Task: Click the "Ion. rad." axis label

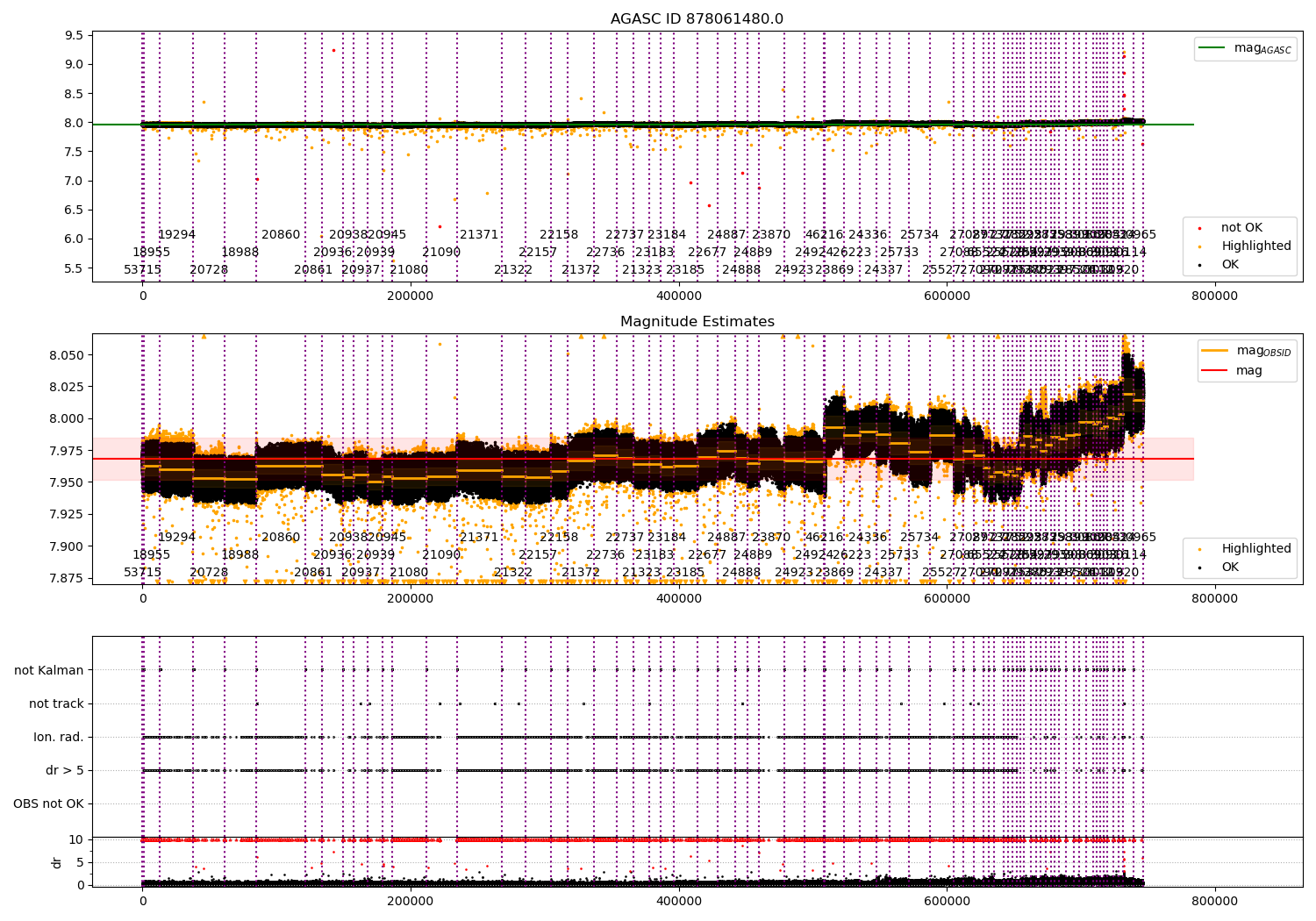Action: point(59,738)
